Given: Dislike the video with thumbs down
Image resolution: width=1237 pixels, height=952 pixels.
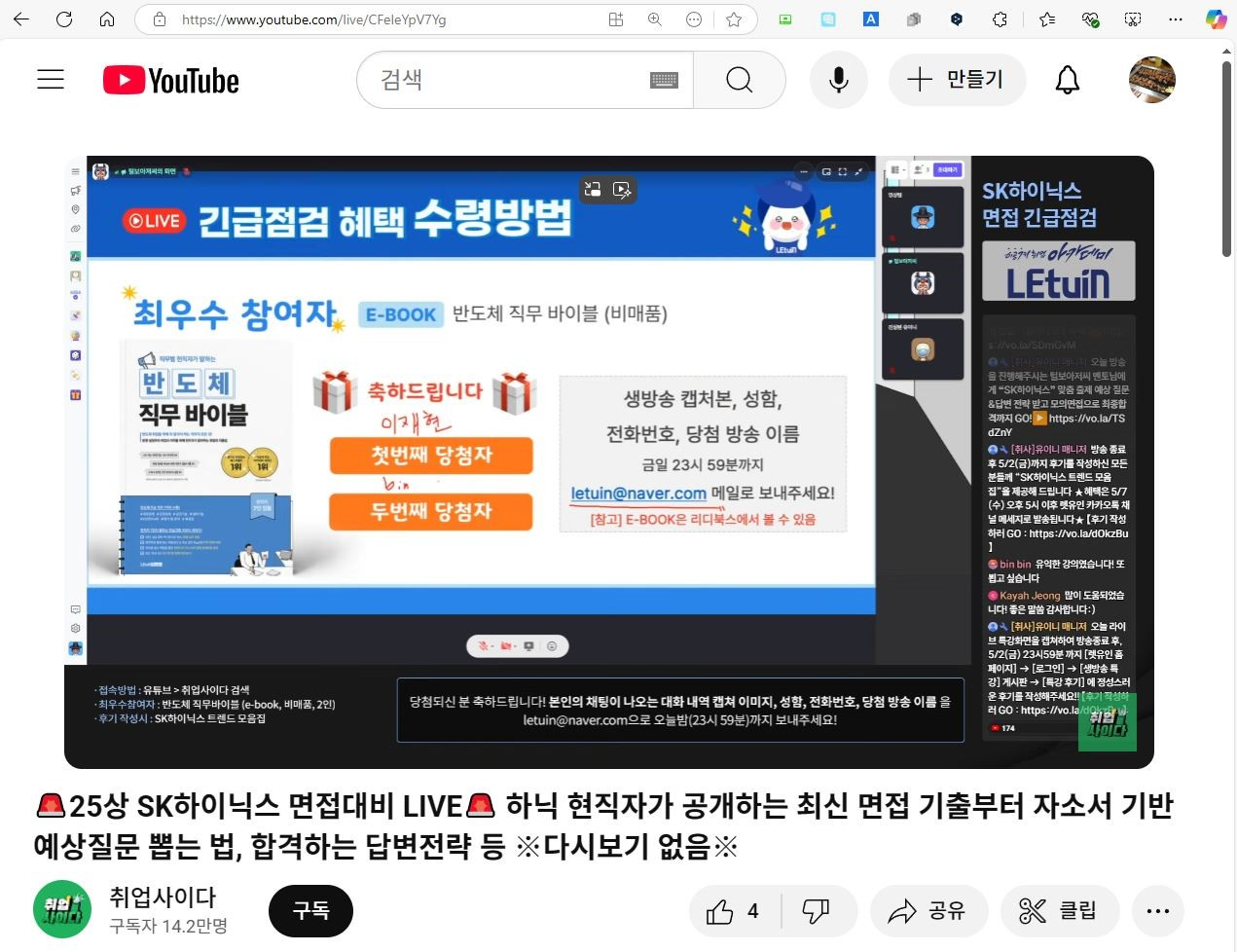Looking at the screenshot, I should pyautogui.click(x=816, y=911).
